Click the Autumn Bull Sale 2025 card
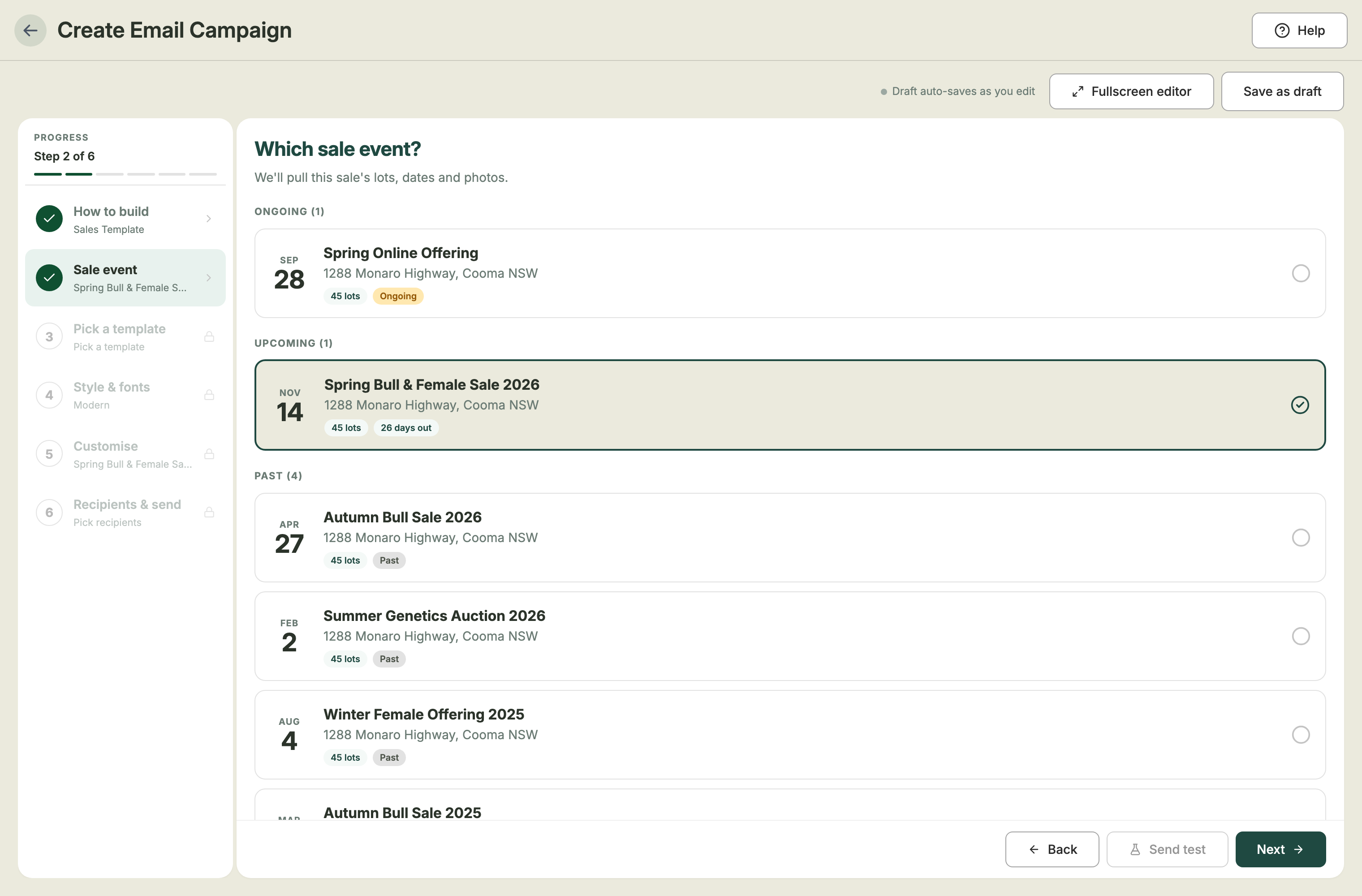 click(x=790, y=805)
